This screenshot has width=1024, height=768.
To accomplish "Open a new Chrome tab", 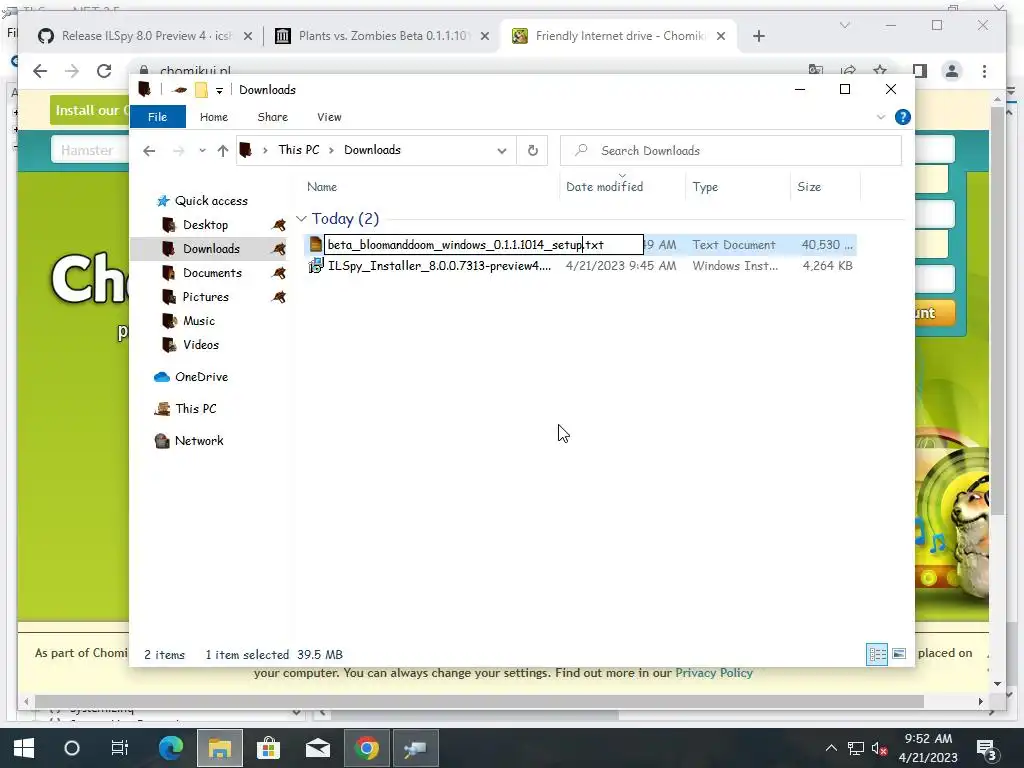I will point(758,36).
